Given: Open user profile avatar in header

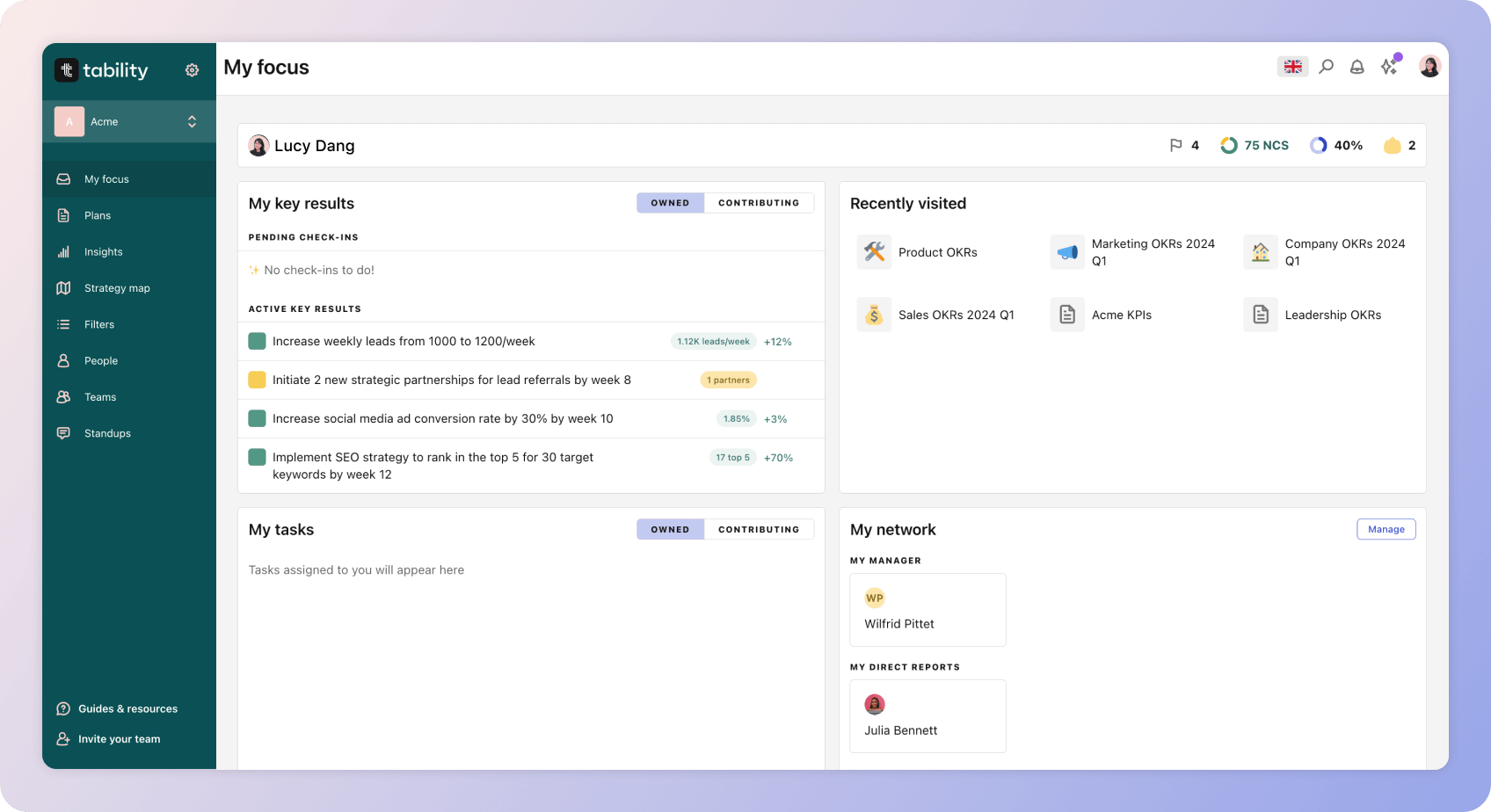Looking at the screenshot, I should click(x=1430, y=66).
